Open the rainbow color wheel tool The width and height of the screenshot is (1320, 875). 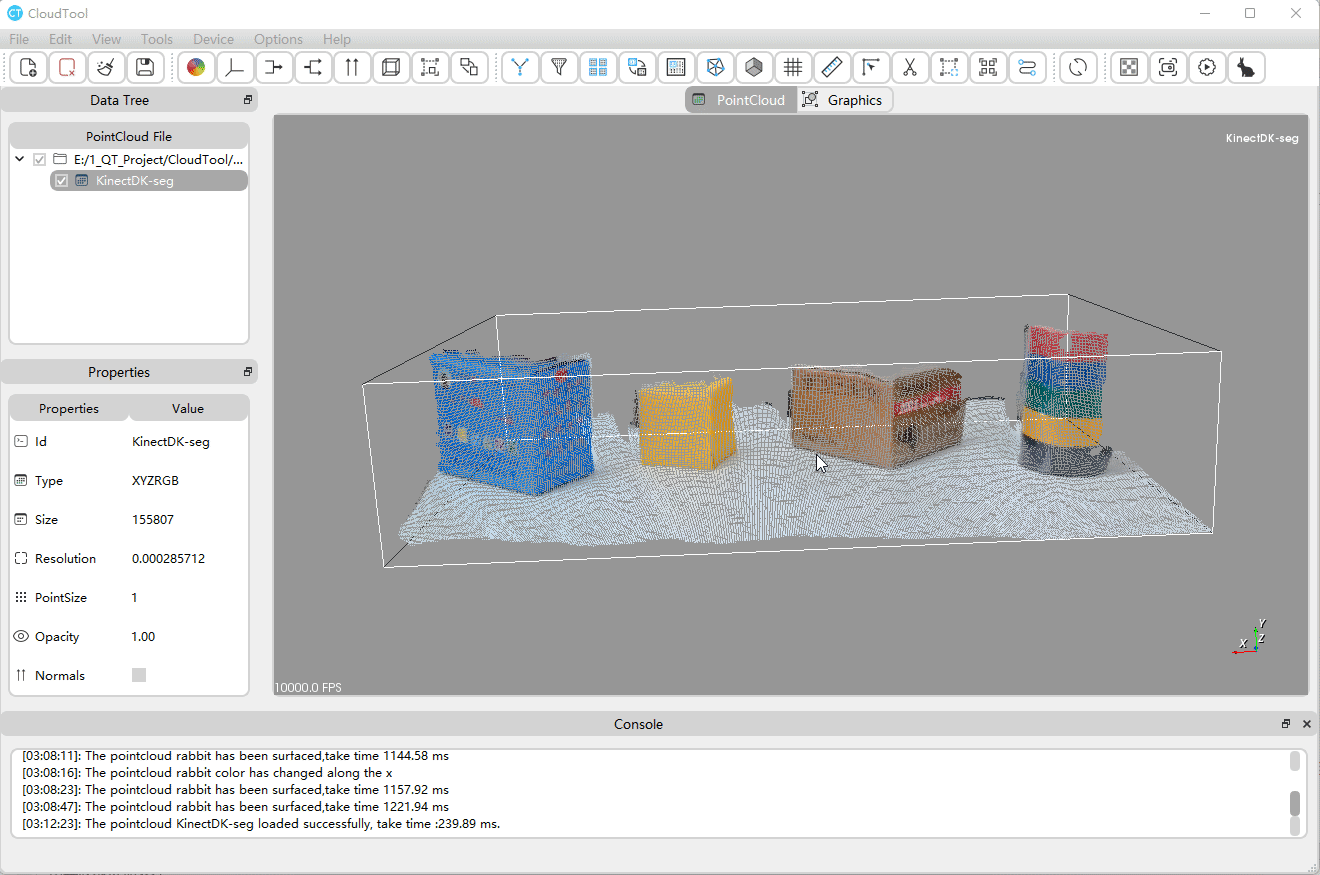point(196,67)
